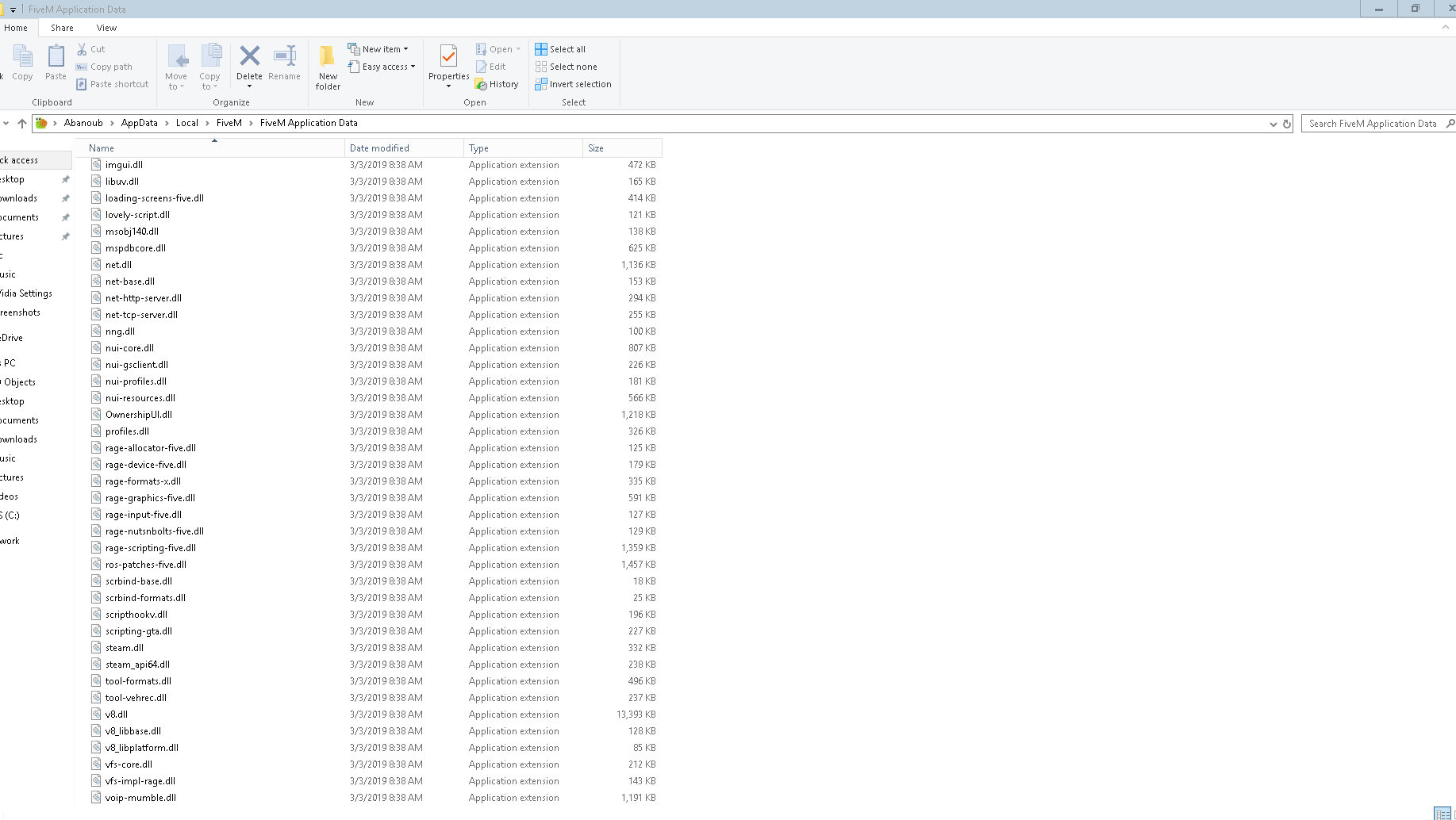Click the net.dll file icon

[96, 265]
